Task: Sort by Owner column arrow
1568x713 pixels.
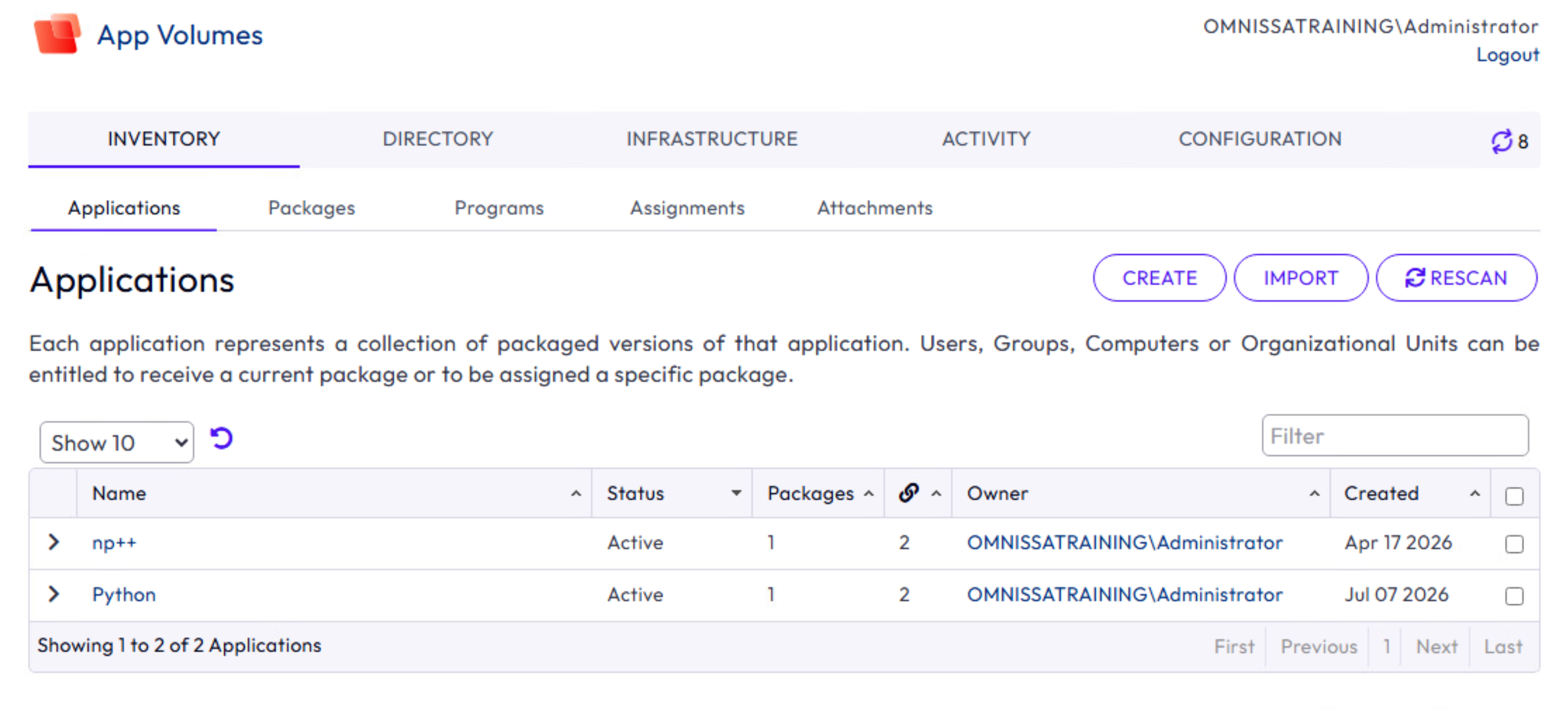Action: click(1315, 493)
